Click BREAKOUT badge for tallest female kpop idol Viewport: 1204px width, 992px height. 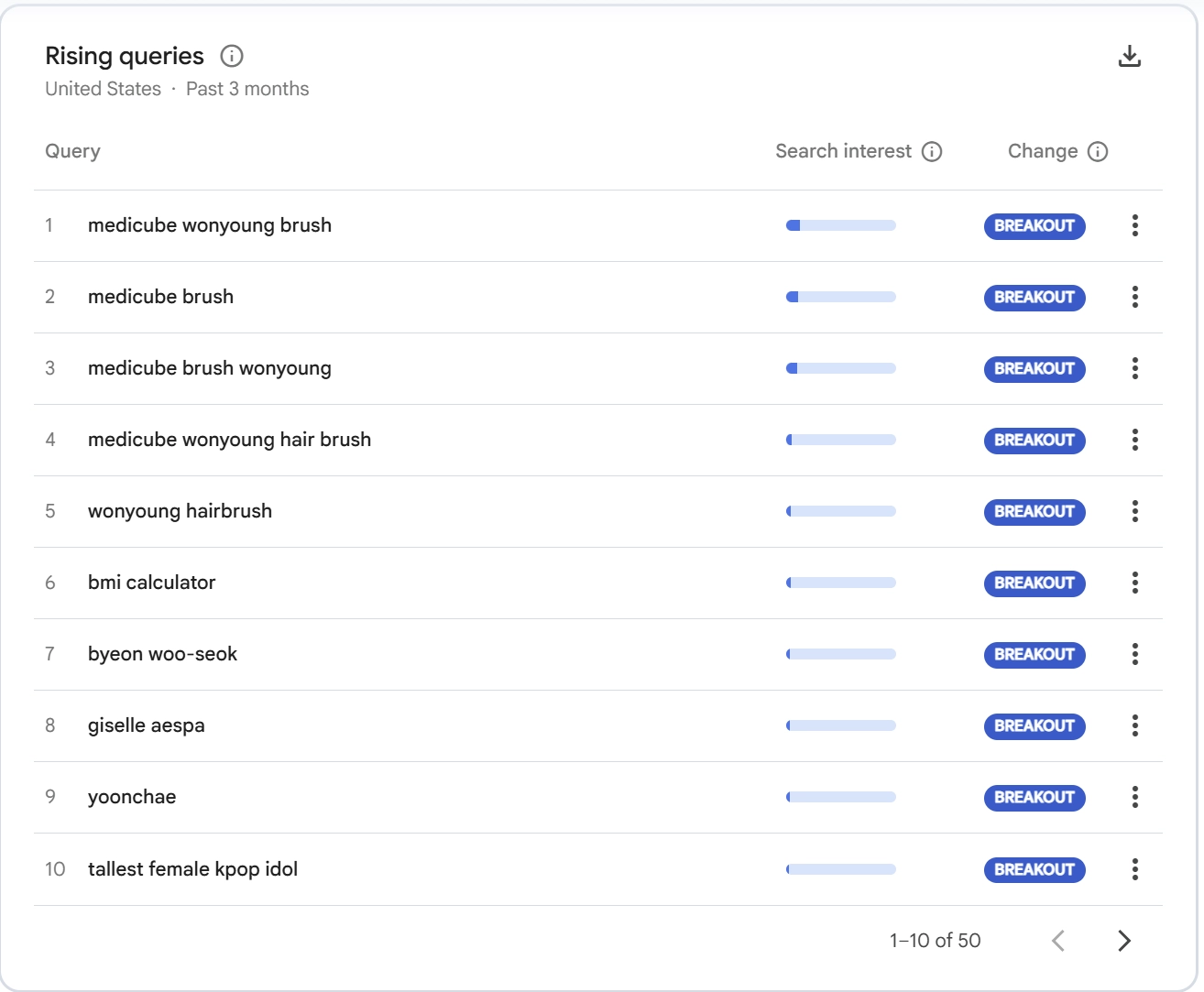coord(1034,870)
